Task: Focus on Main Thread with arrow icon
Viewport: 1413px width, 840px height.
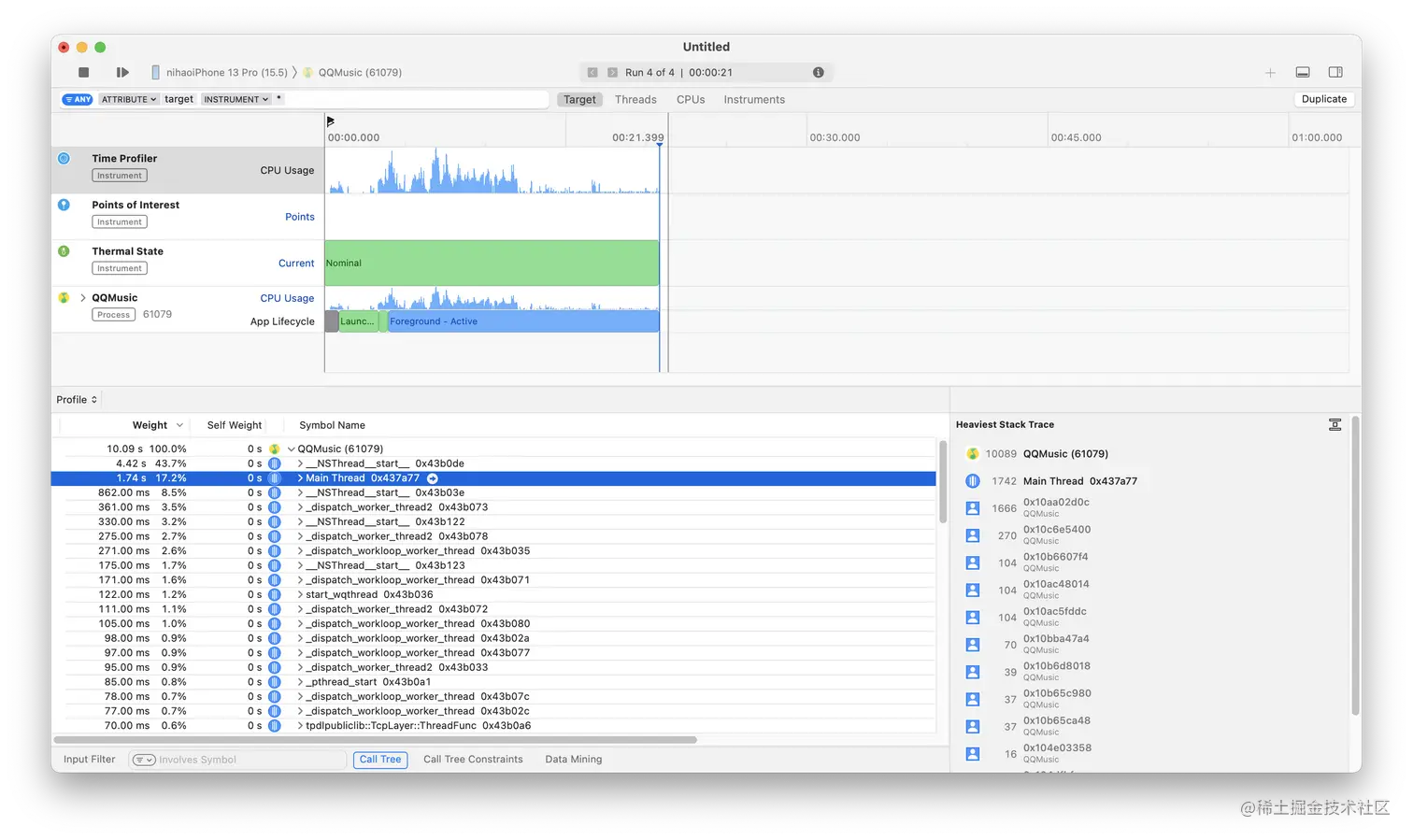Action: tap(433, 478)
